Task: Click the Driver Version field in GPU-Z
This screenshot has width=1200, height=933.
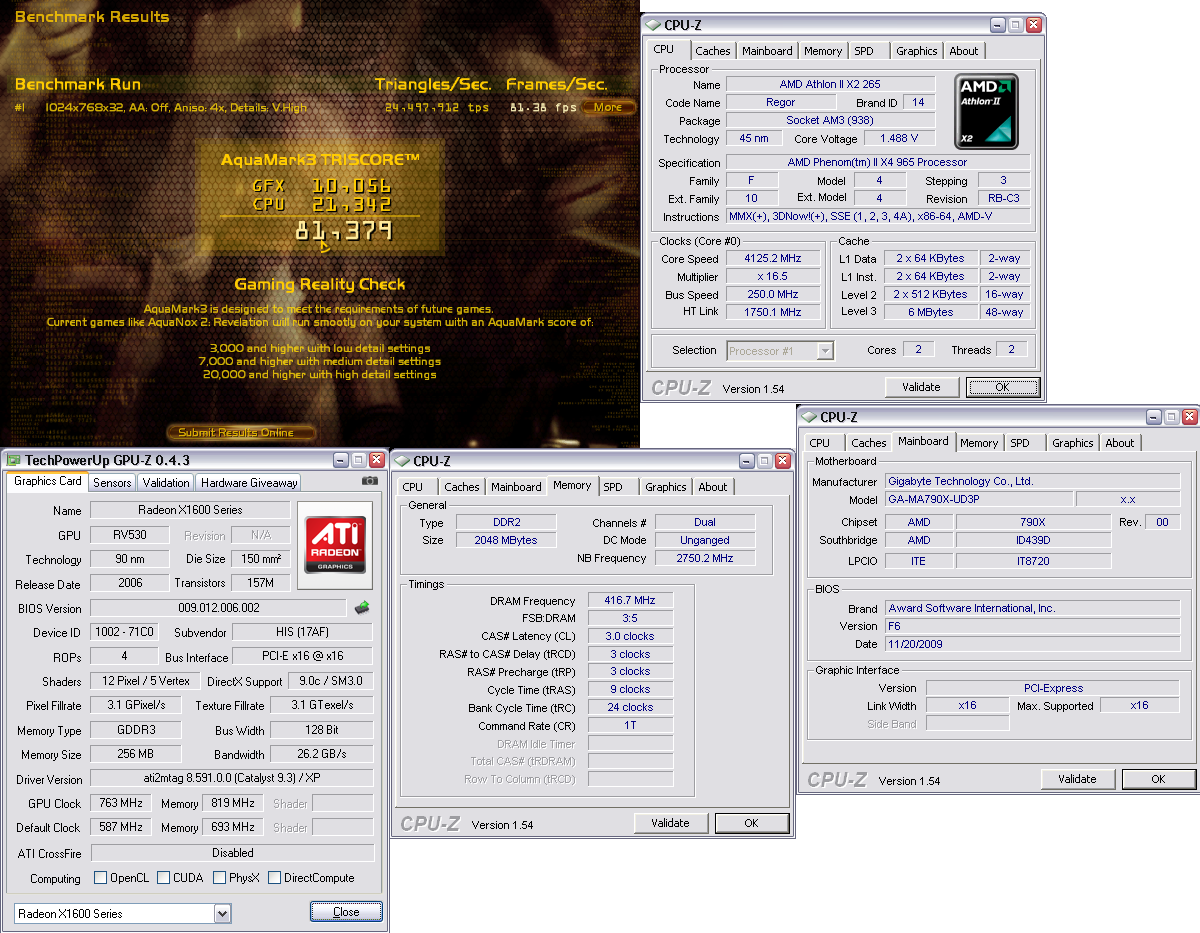Action: 232,778
